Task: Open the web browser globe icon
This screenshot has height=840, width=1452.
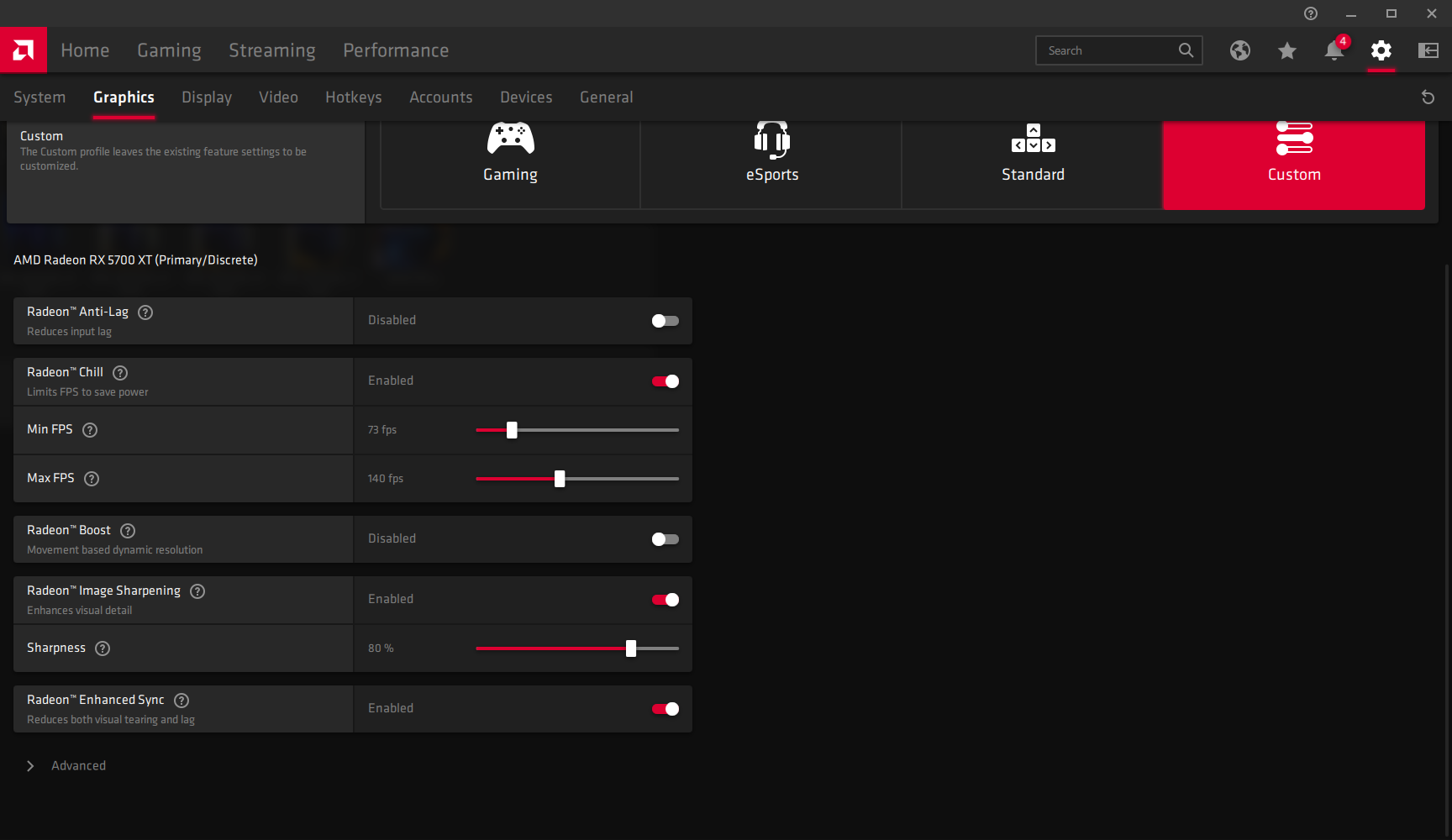Action: 1240,50
